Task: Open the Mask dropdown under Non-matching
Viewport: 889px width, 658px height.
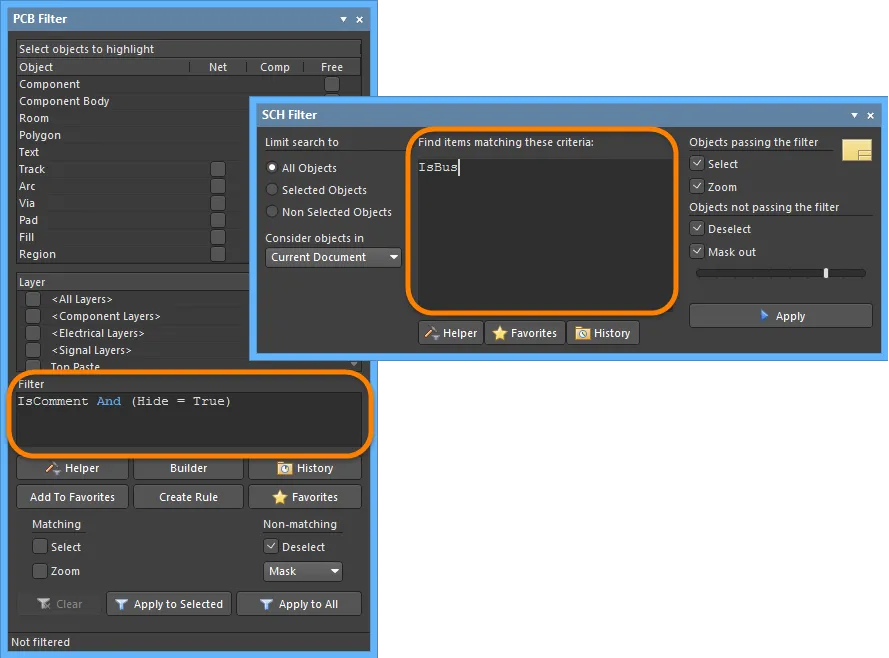Action: pos(303,571)
